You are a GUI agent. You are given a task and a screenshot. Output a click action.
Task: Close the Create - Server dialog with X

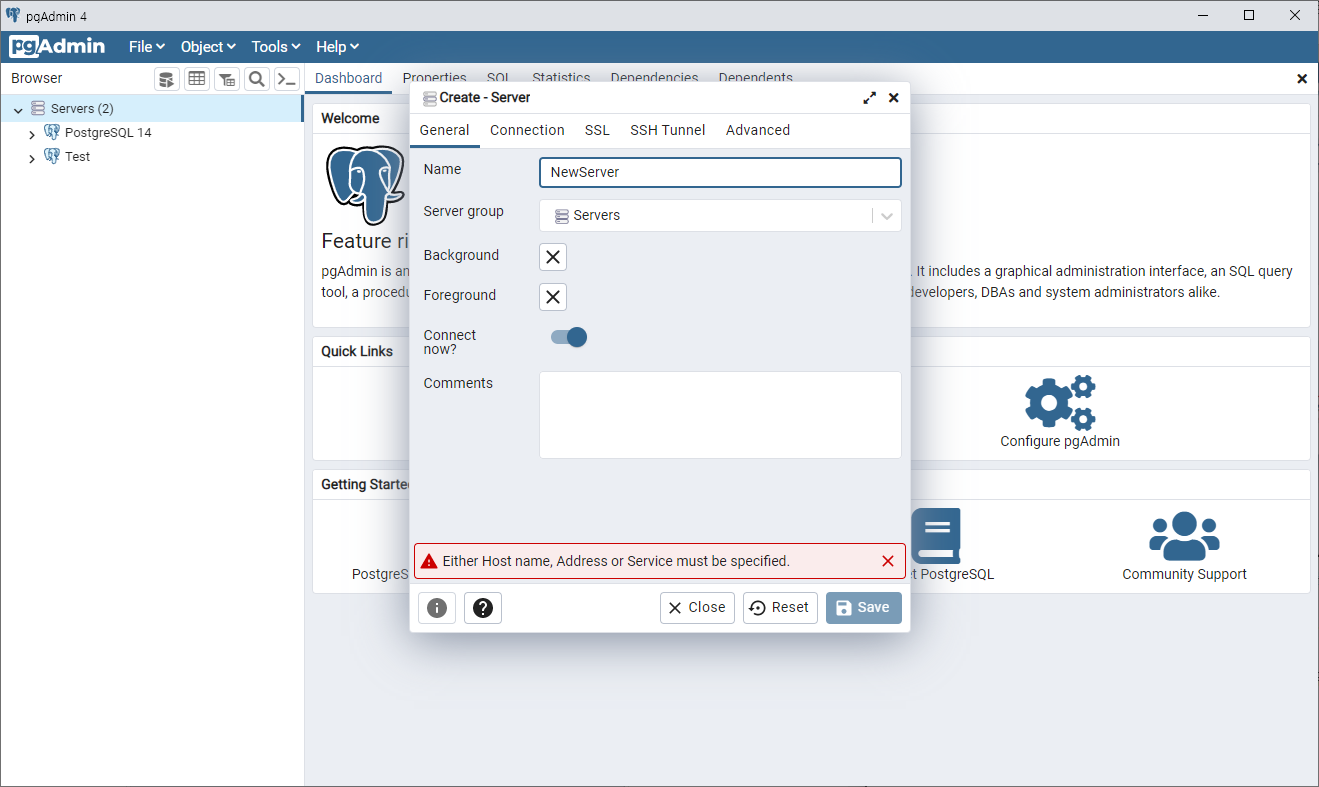tap(894, 98)
